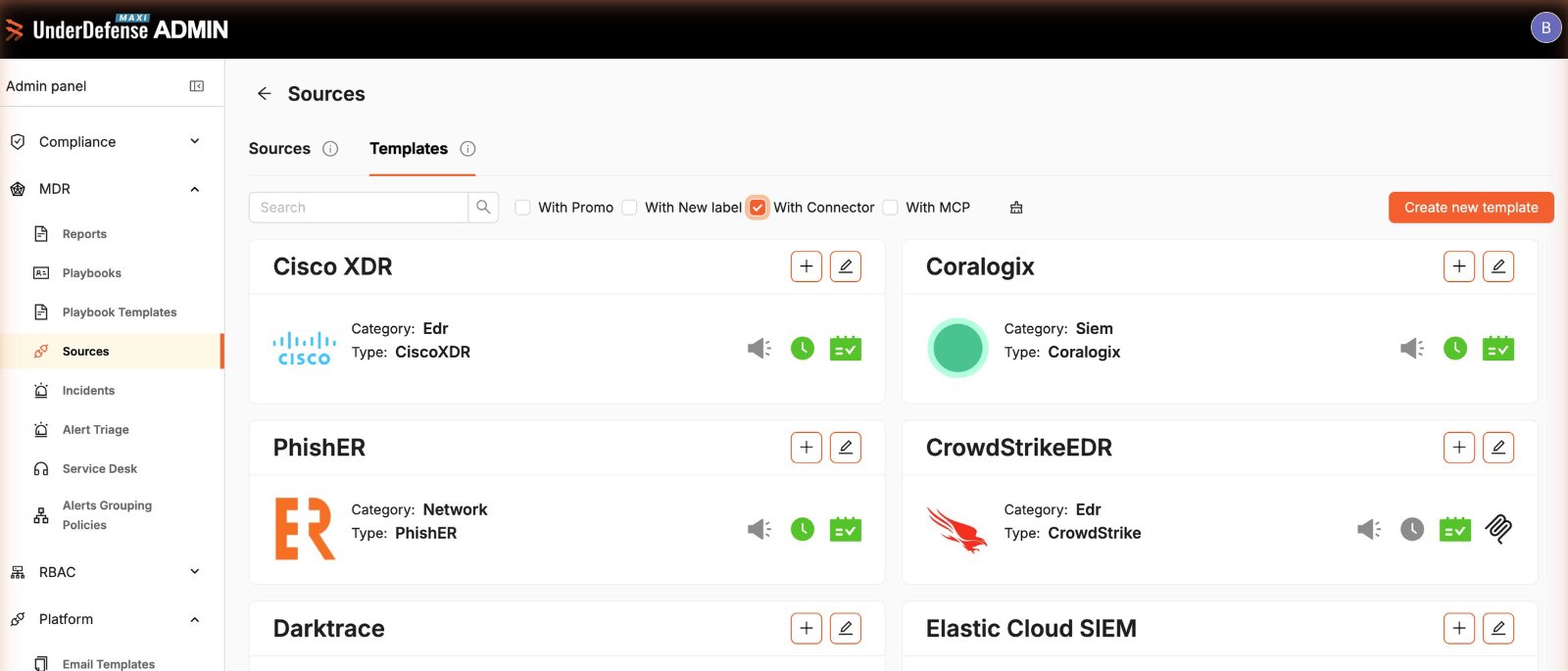Uncheck the With Connector checkbox
1568x671 pixels.
(x=758, y=208)
